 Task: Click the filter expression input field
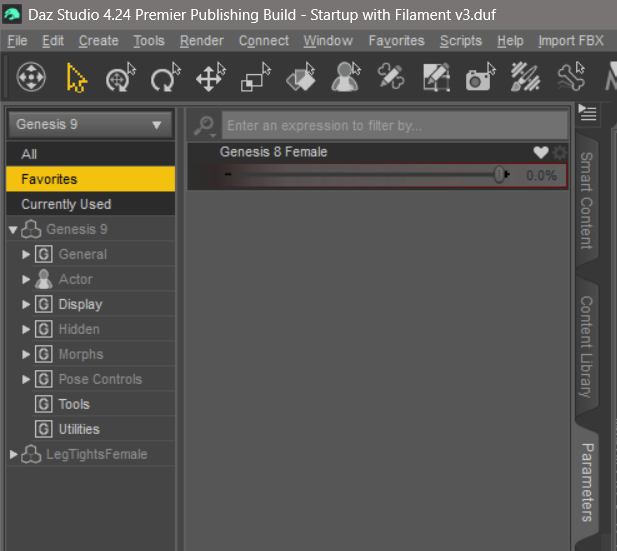click(x=395, y=126)
